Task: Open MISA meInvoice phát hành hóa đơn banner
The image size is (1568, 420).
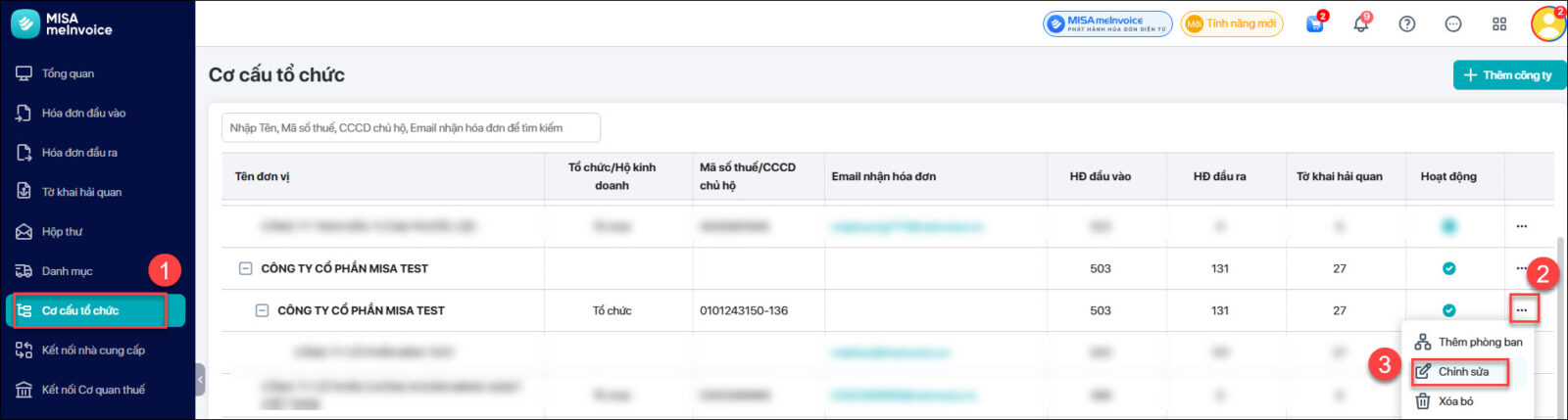Action: (1107, 23)
